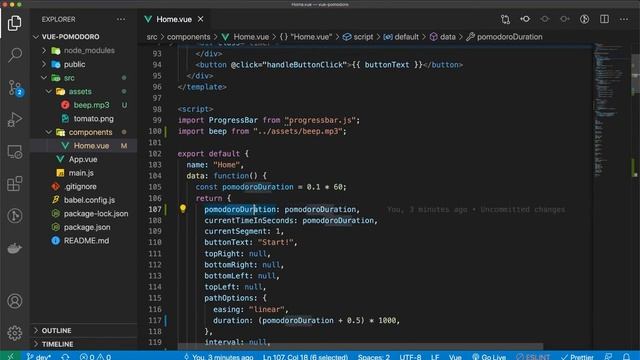
Task: Open babel.config.js in the explorer
Action: pyautogui.click(x=84, y=200)
